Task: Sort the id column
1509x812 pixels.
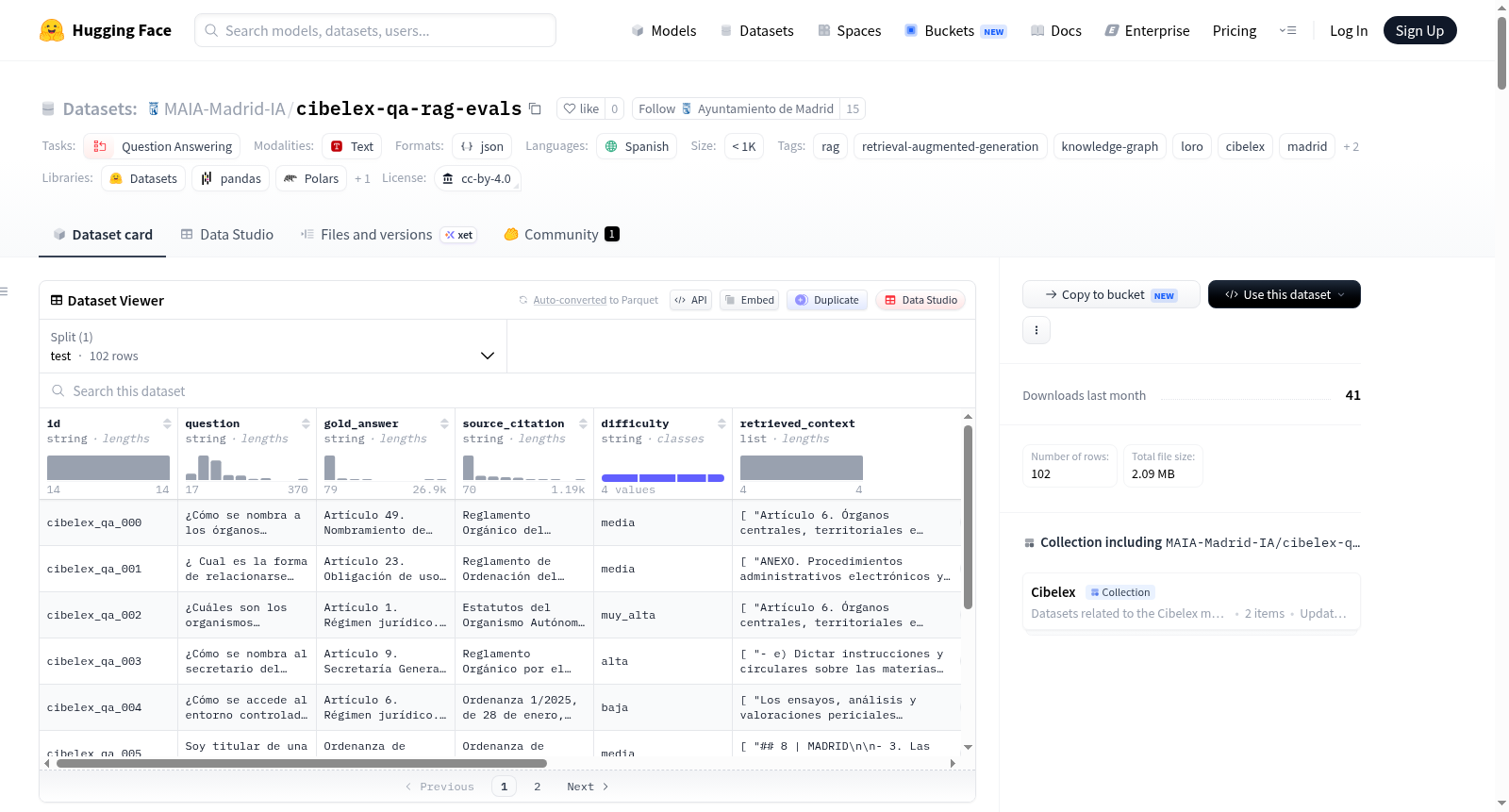Action: (167, 423)
